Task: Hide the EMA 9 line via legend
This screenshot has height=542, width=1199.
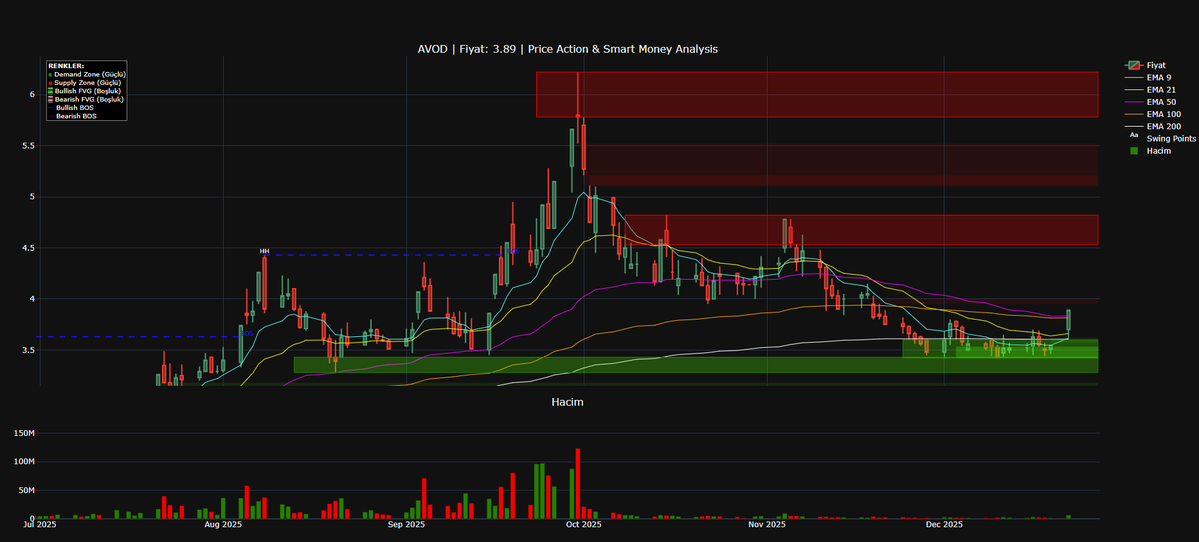Action: tap(1147, 78)
